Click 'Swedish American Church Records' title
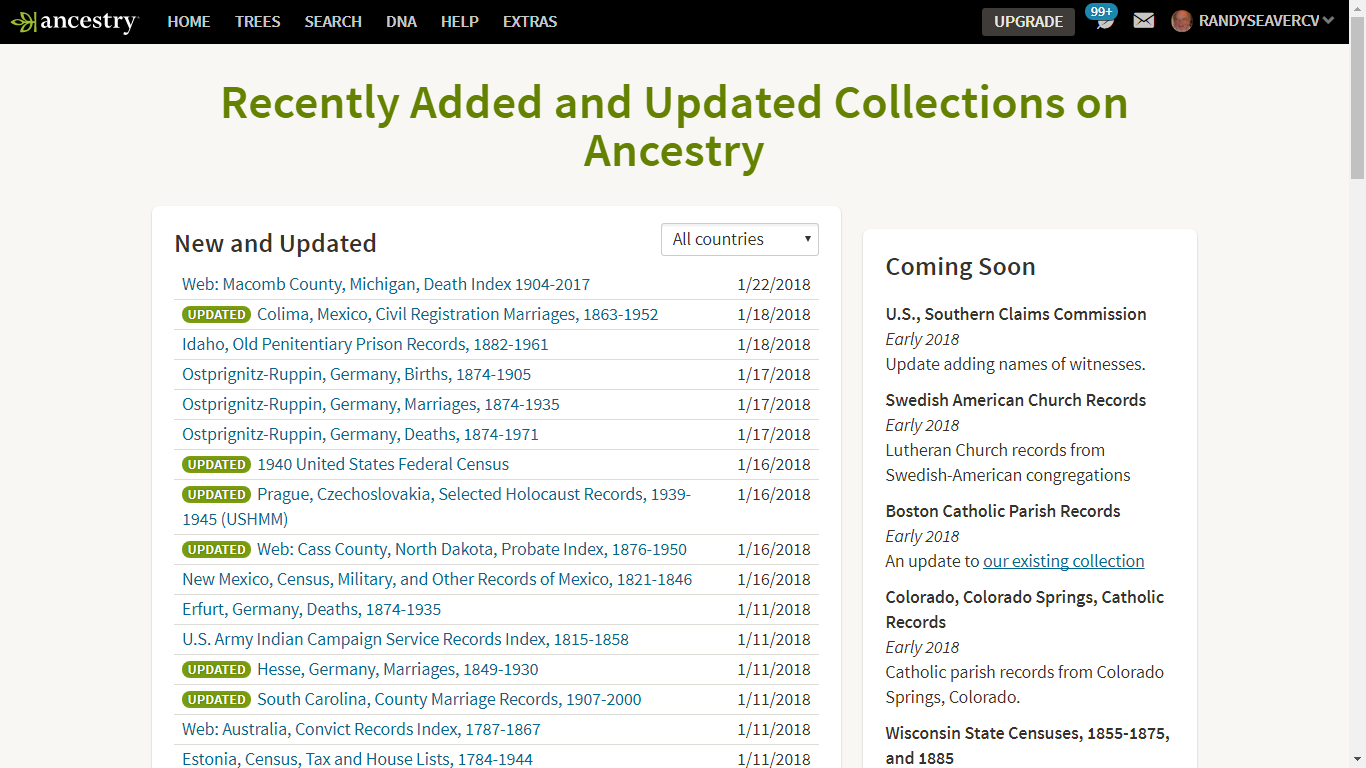The image size is (1366, 768). [x=1016, y=400]
